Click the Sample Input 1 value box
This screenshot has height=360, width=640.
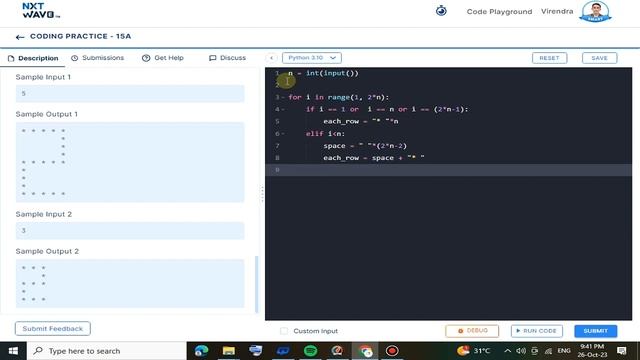click(130, 93)
